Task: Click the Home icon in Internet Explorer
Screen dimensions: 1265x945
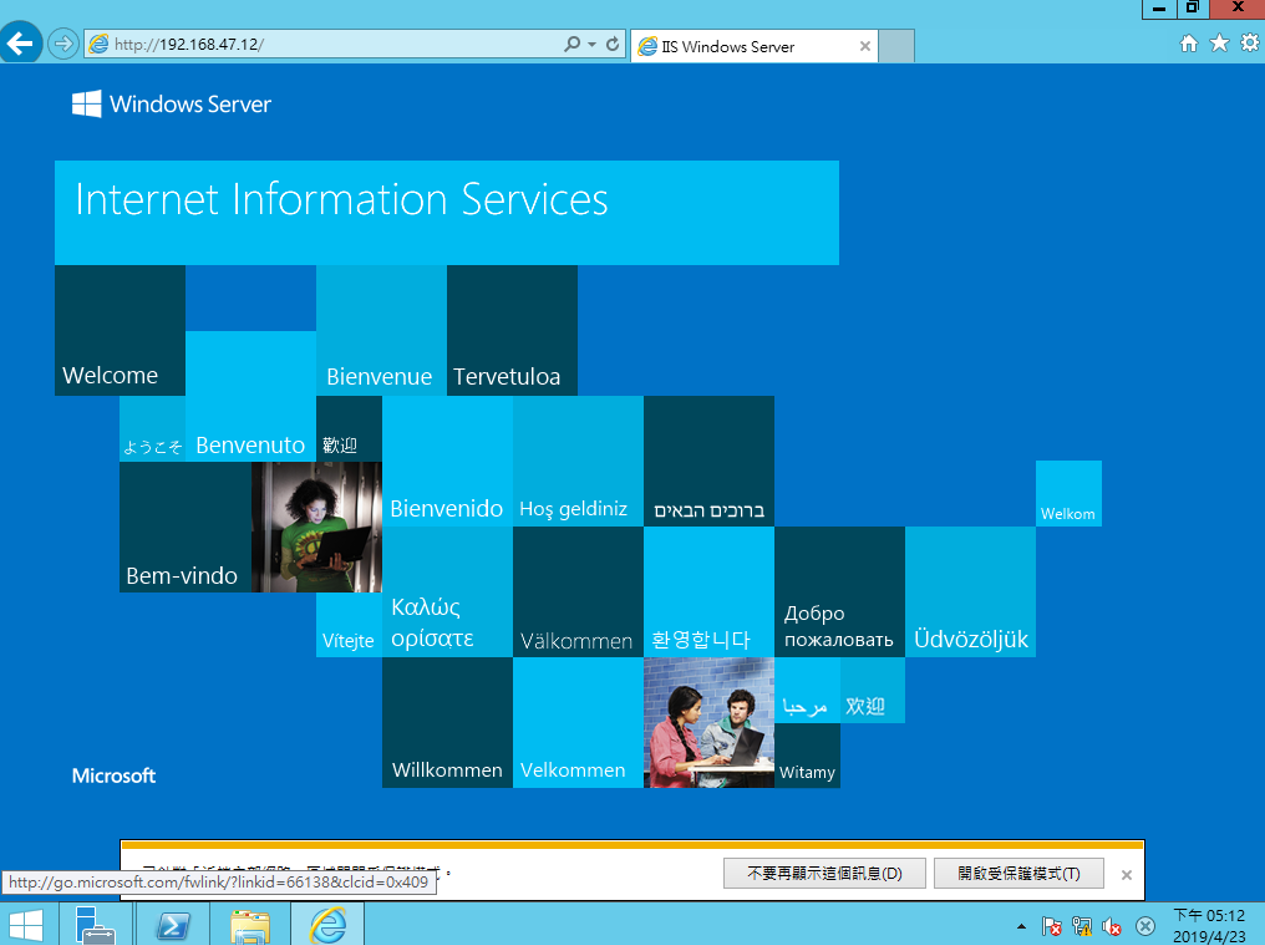Action: (1189, 43)
